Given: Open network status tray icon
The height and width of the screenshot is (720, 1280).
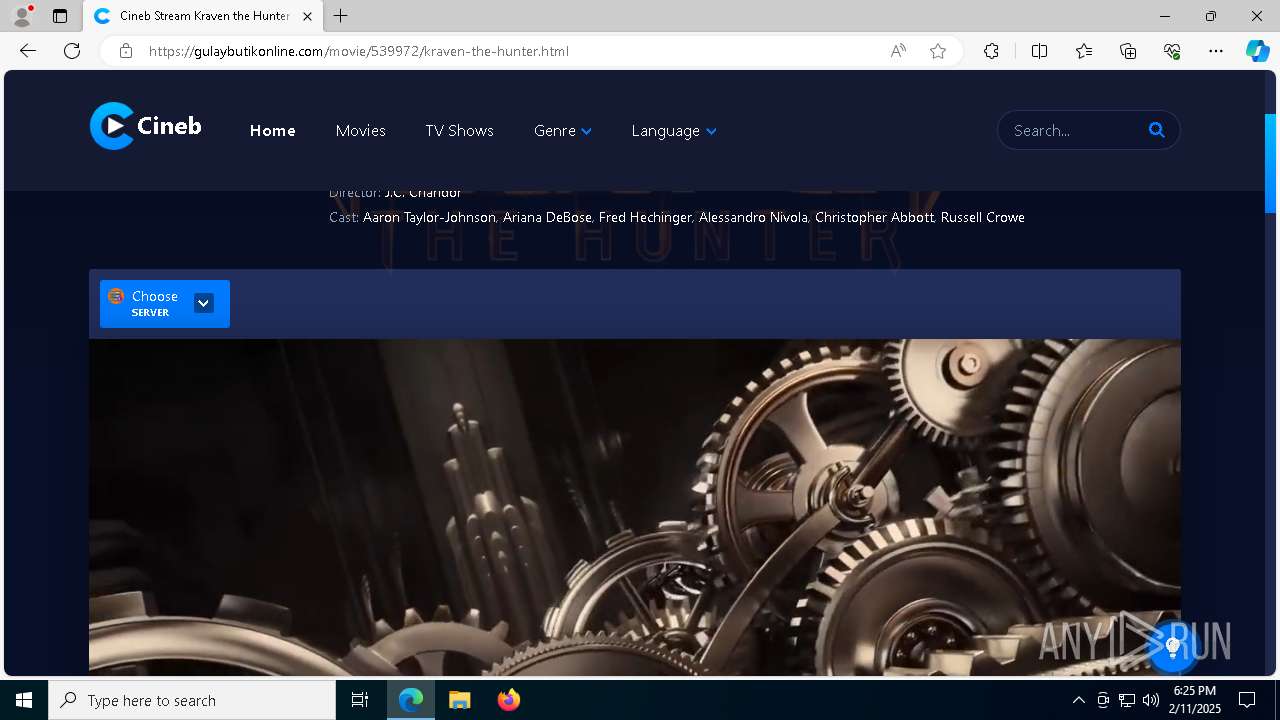Looking at the screenshot, I should [x=1127, y=700].
